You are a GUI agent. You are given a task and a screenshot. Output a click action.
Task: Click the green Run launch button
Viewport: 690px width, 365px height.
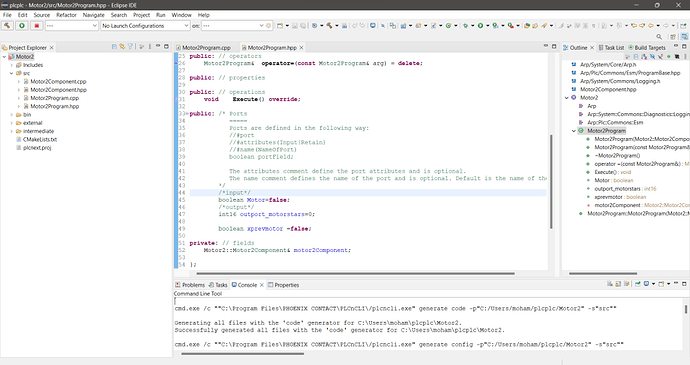(x=22, y=26)
